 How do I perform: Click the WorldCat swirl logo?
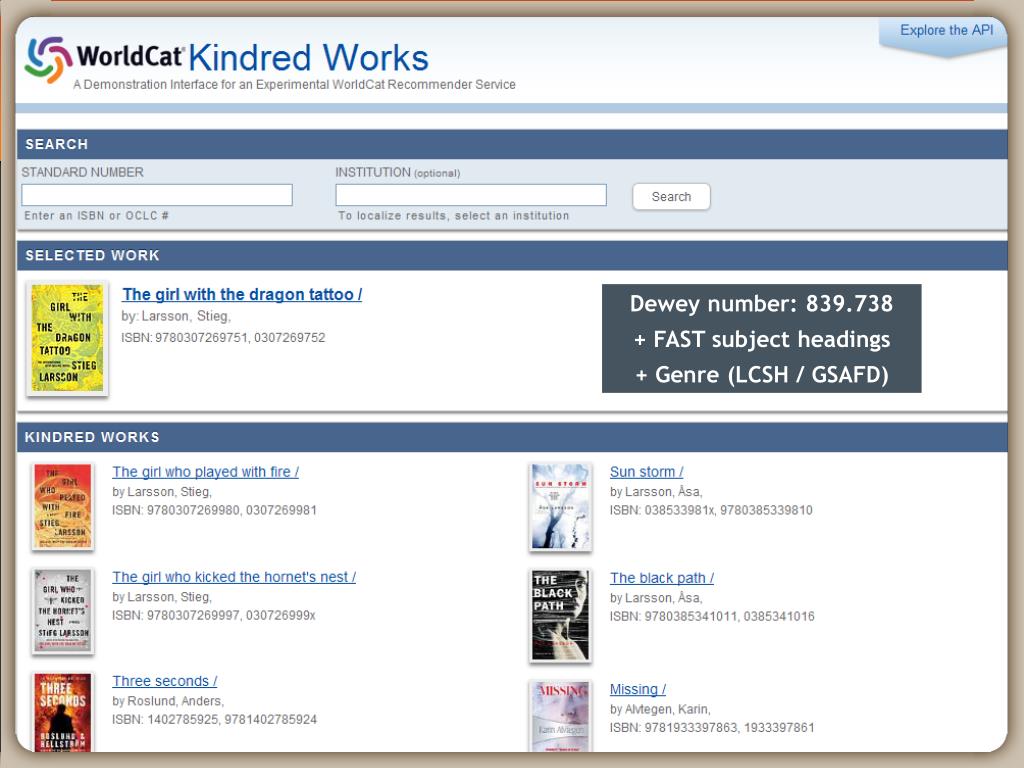click(48, 59)
